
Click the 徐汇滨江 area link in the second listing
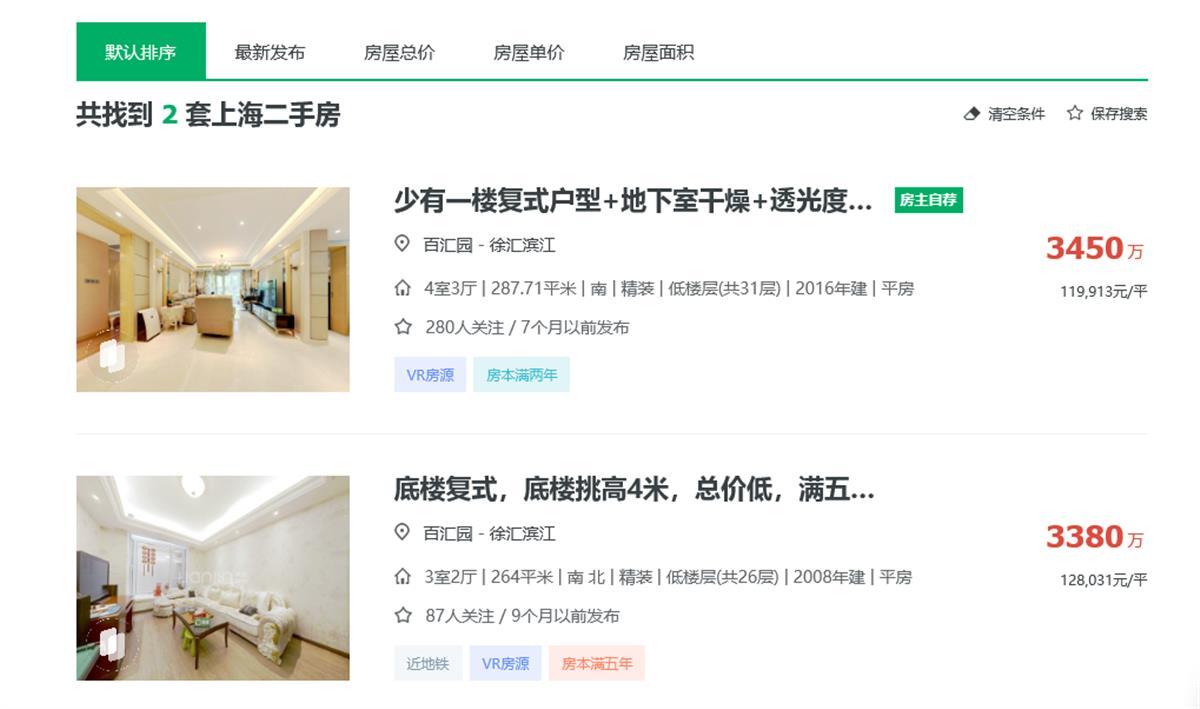(522, 534)
